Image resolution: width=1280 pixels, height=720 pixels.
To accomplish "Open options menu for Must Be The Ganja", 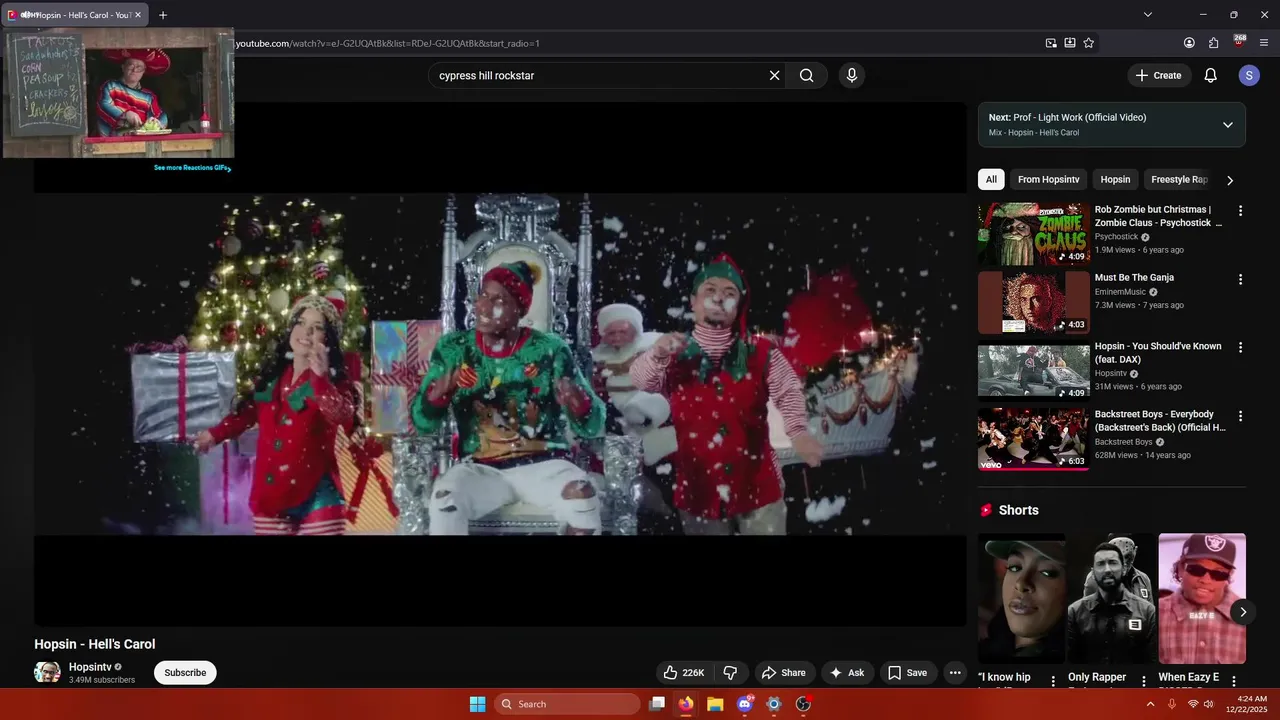I will pyautogui.click(x=1240, y=279).
